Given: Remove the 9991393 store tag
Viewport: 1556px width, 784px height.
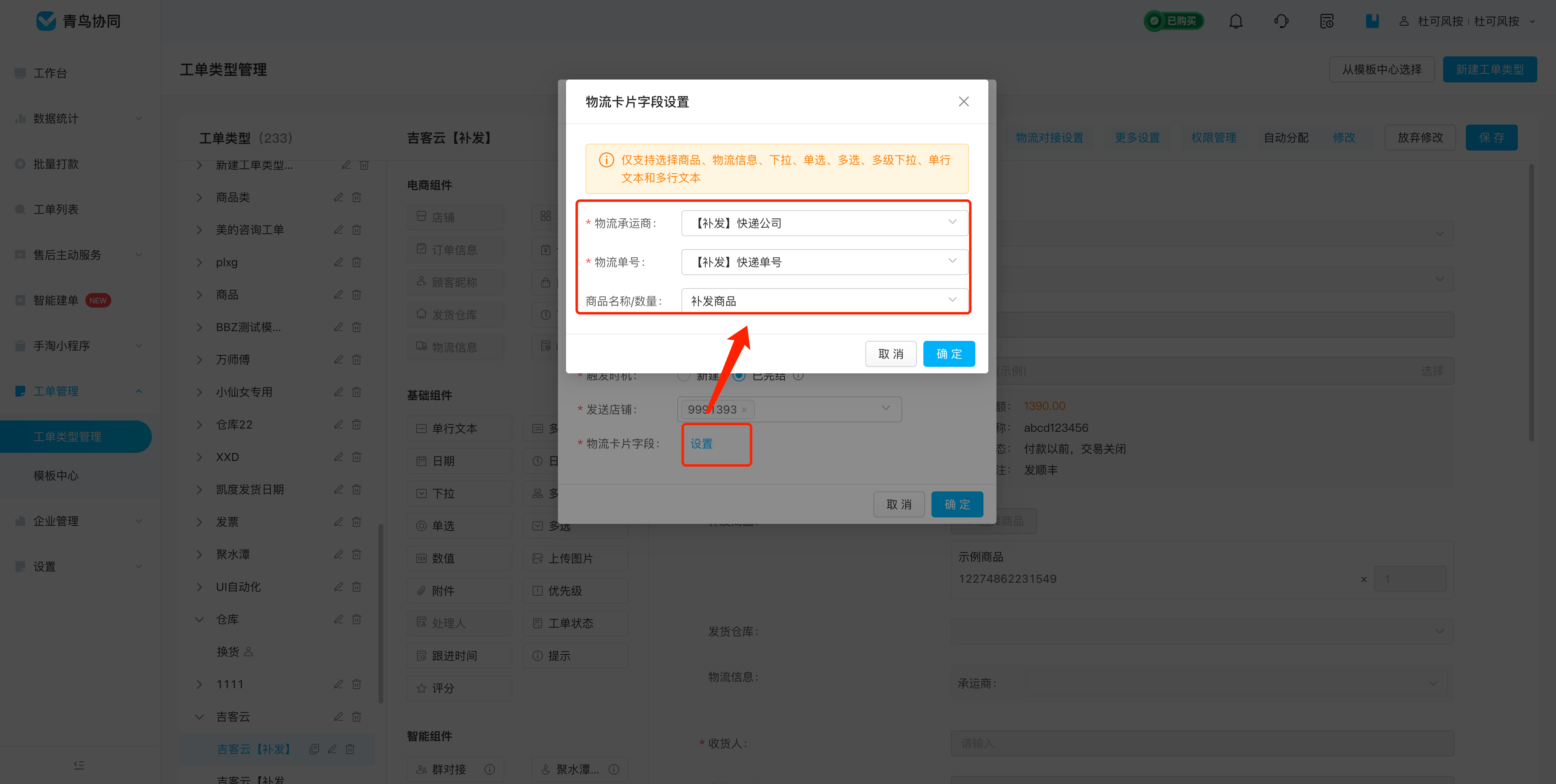Looking at the screenshot, I should pos(744,410).
